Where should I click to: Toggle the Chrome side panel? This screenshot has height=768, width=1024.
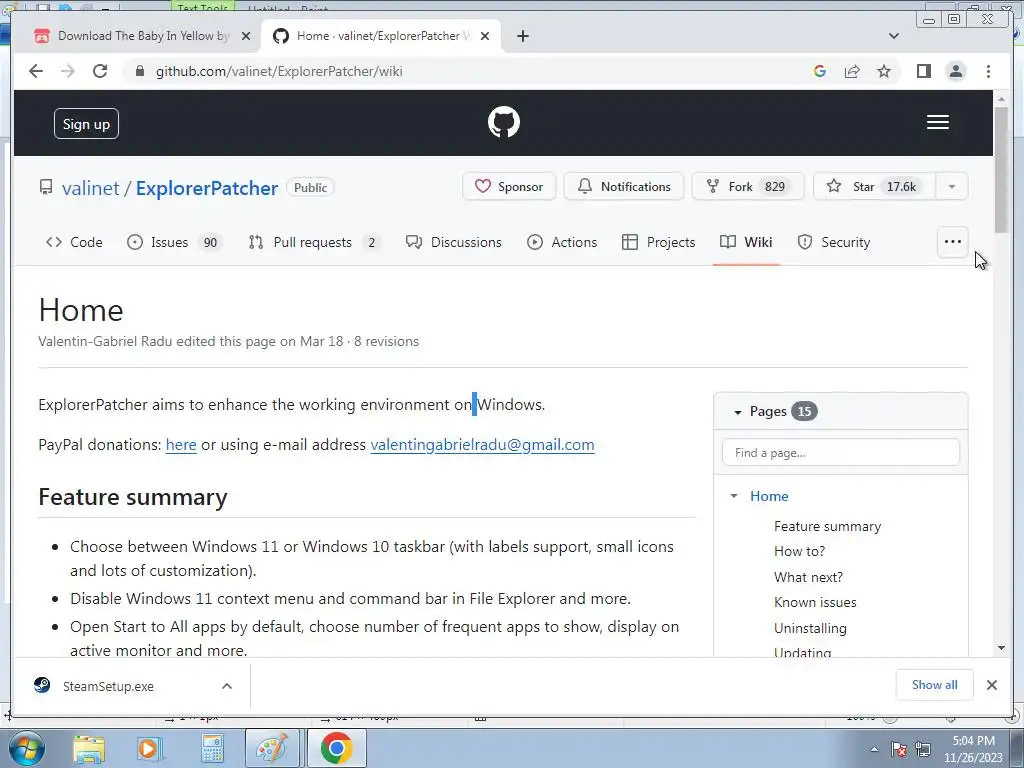(923, 71)
